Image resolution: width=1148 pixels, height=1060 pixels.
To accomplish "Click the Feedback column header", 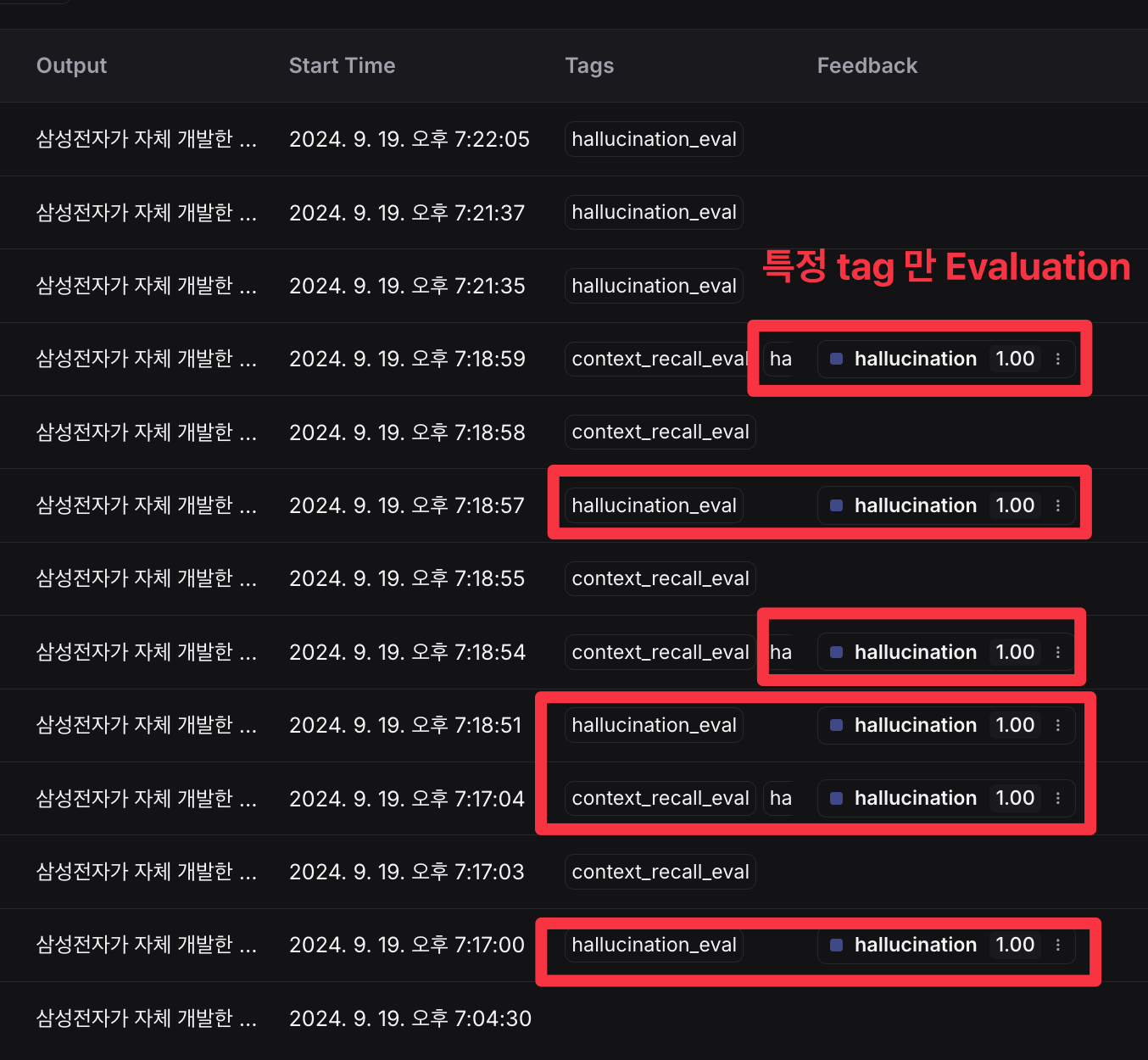I will coord(867,65).
